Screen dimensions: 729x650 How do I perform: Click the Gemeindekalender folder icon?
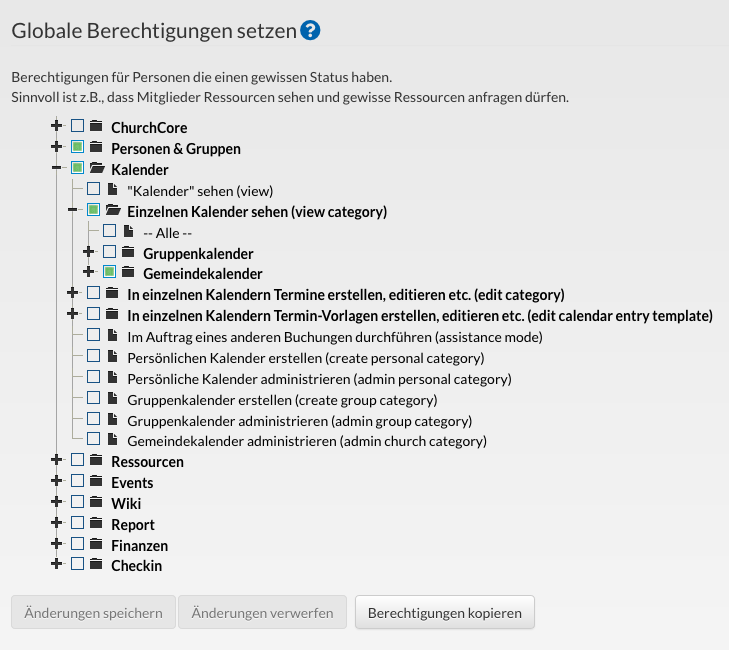click(x=128, y=272)
